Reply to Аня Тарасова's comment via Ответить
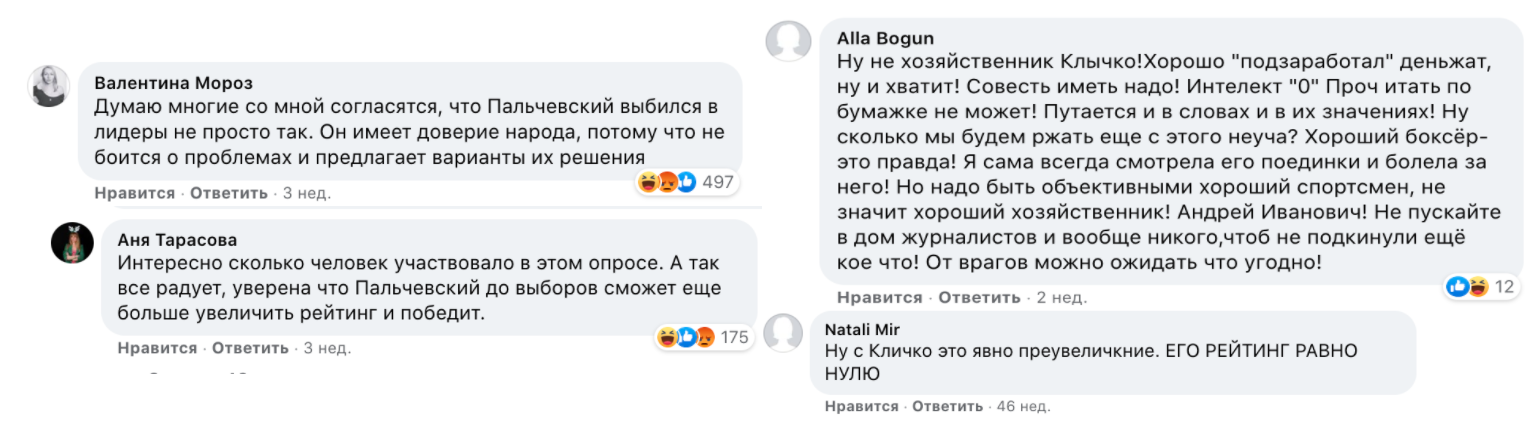The width and height of the screenshot is (1528, 434). point(251,348)
